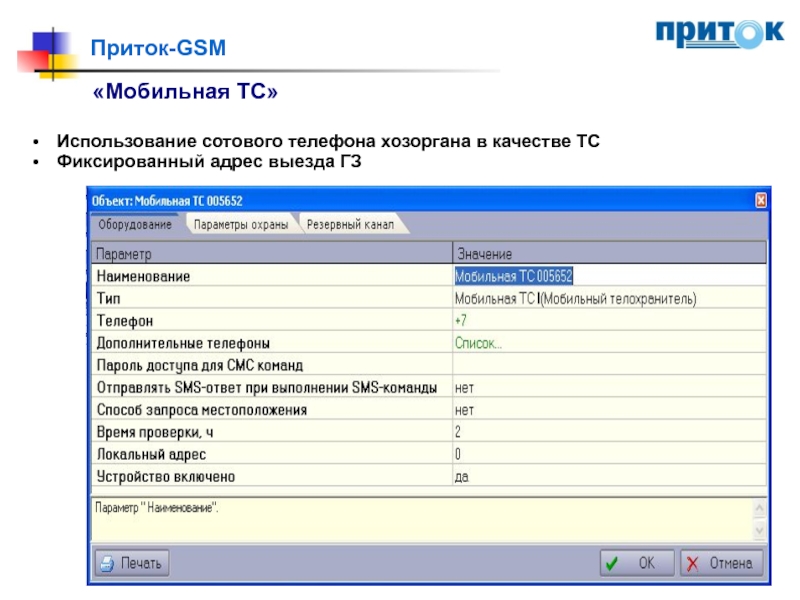Click the Значение column header
The image size is (800, 600).
610,253
